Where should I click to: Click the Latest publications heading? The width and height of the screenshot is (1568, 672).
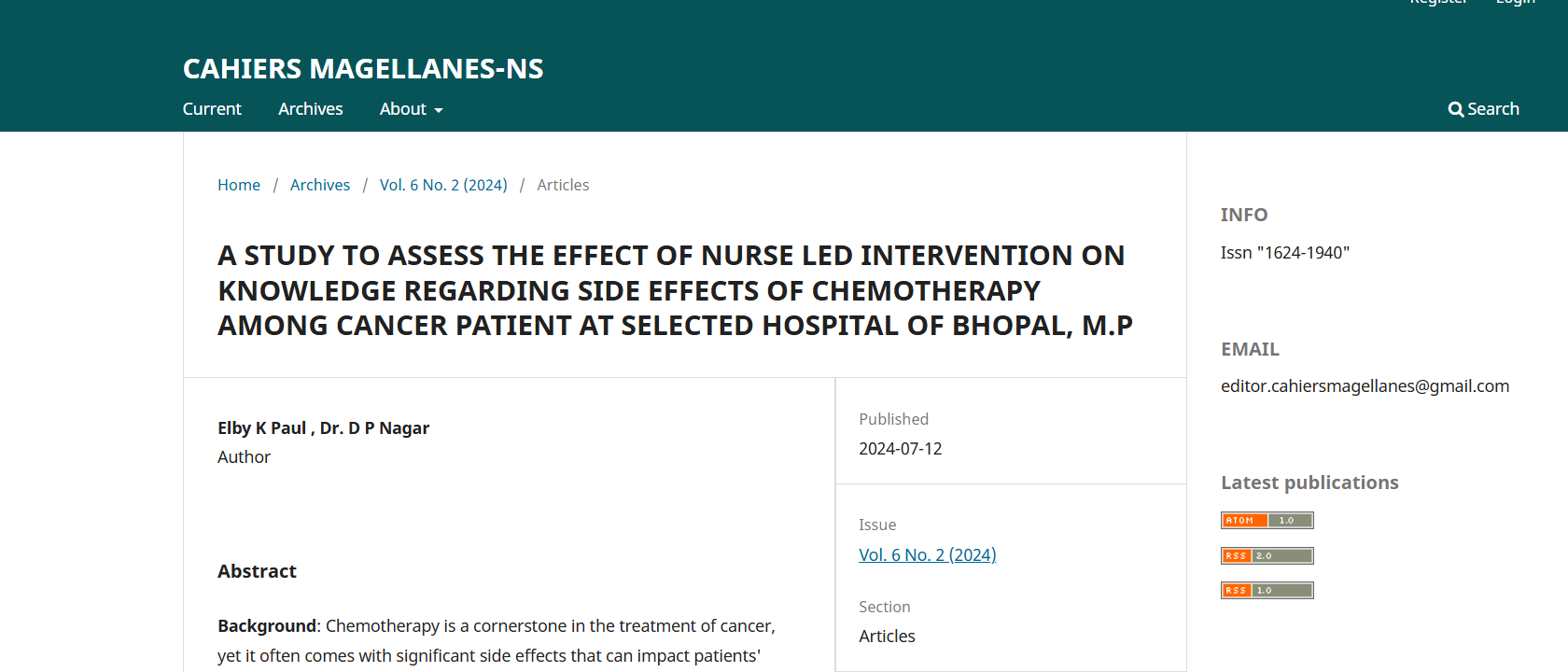point(1309,483)
